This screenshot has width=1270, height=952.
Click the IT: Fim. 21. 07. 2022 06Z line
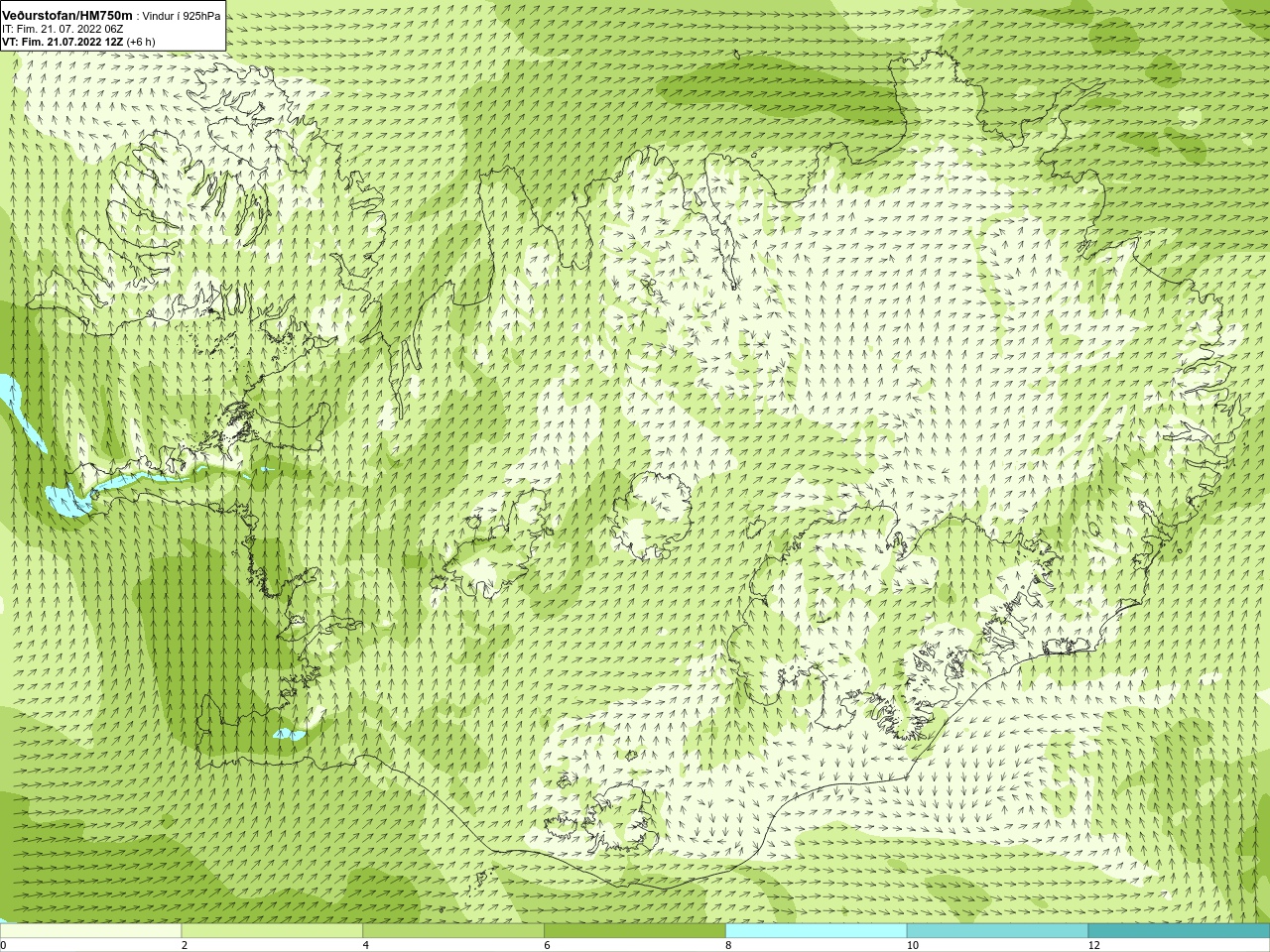click(x=63, y=29)
